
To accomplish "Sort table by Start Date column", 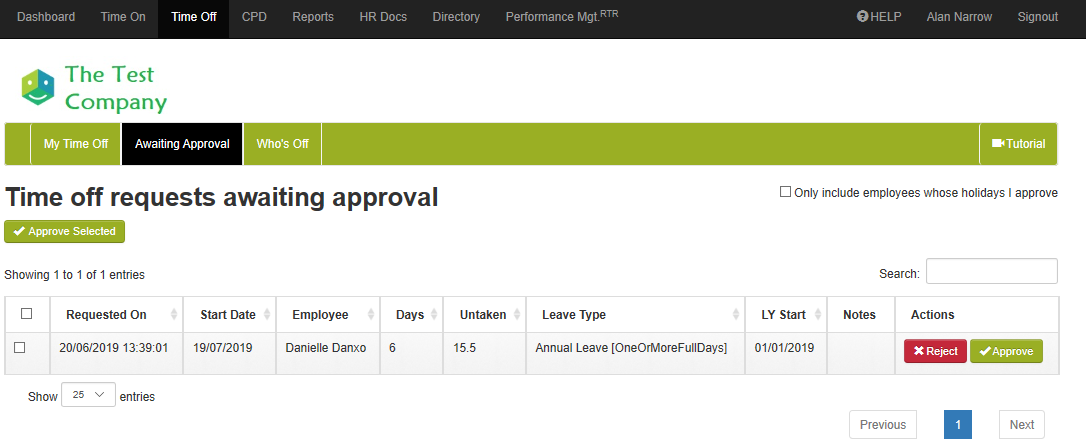I will coord(228,315).
